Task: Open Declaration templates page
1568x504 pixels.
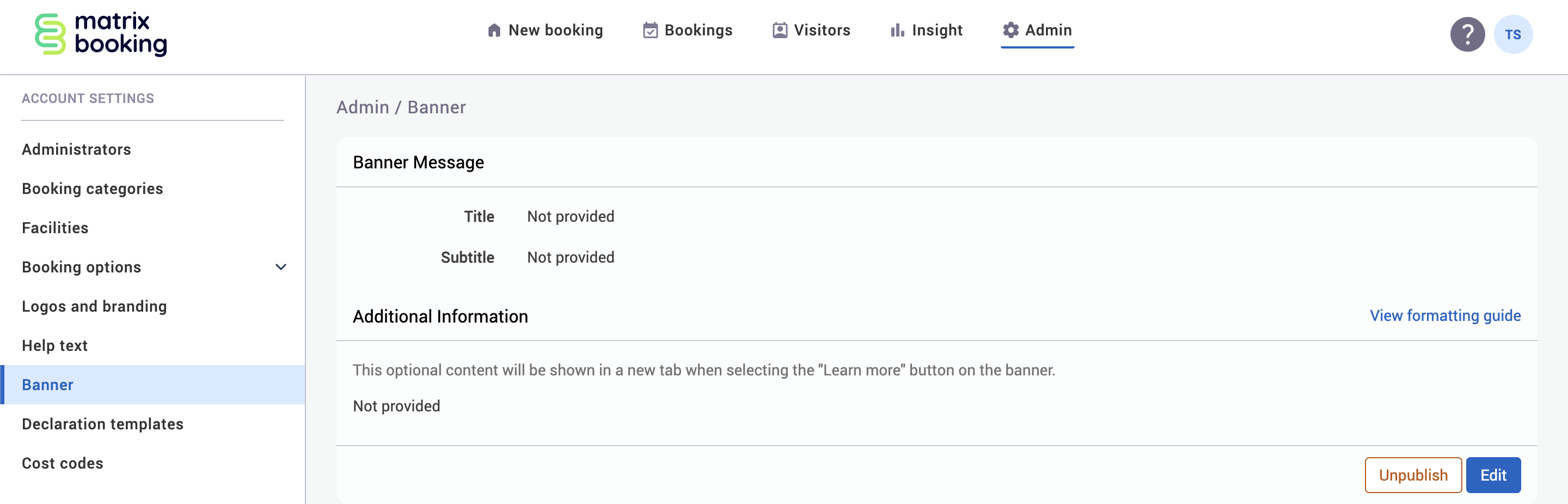Action: 103,424
